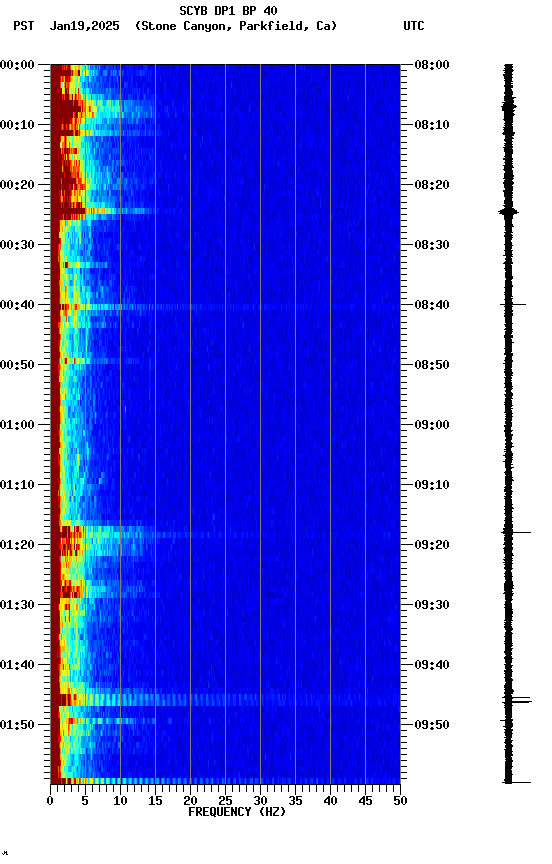552x864 pixels.
Task: Click the 08:20 UTC time label
Action: pyautogui.click(x=432, y=185)
